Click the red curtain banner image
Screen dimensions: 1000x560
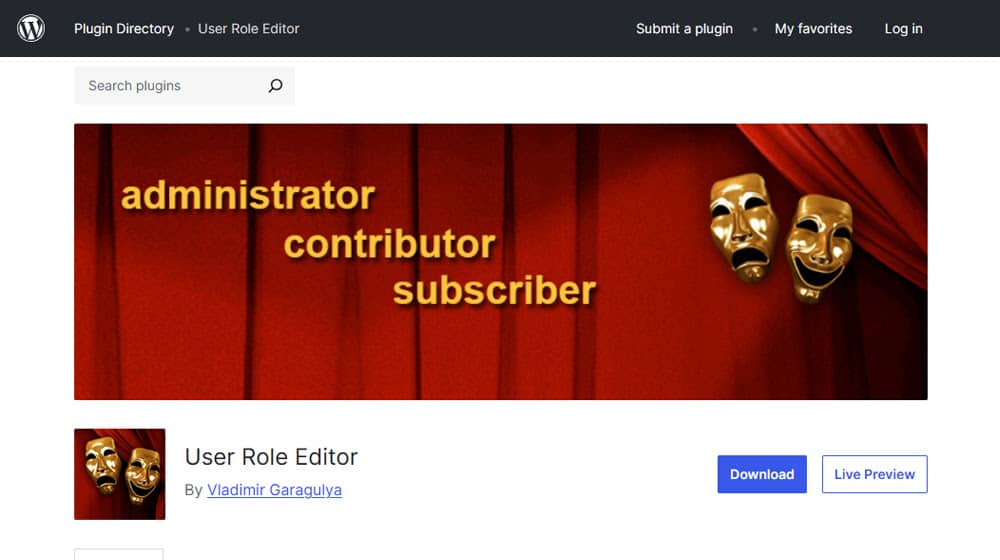coord(501,262)
